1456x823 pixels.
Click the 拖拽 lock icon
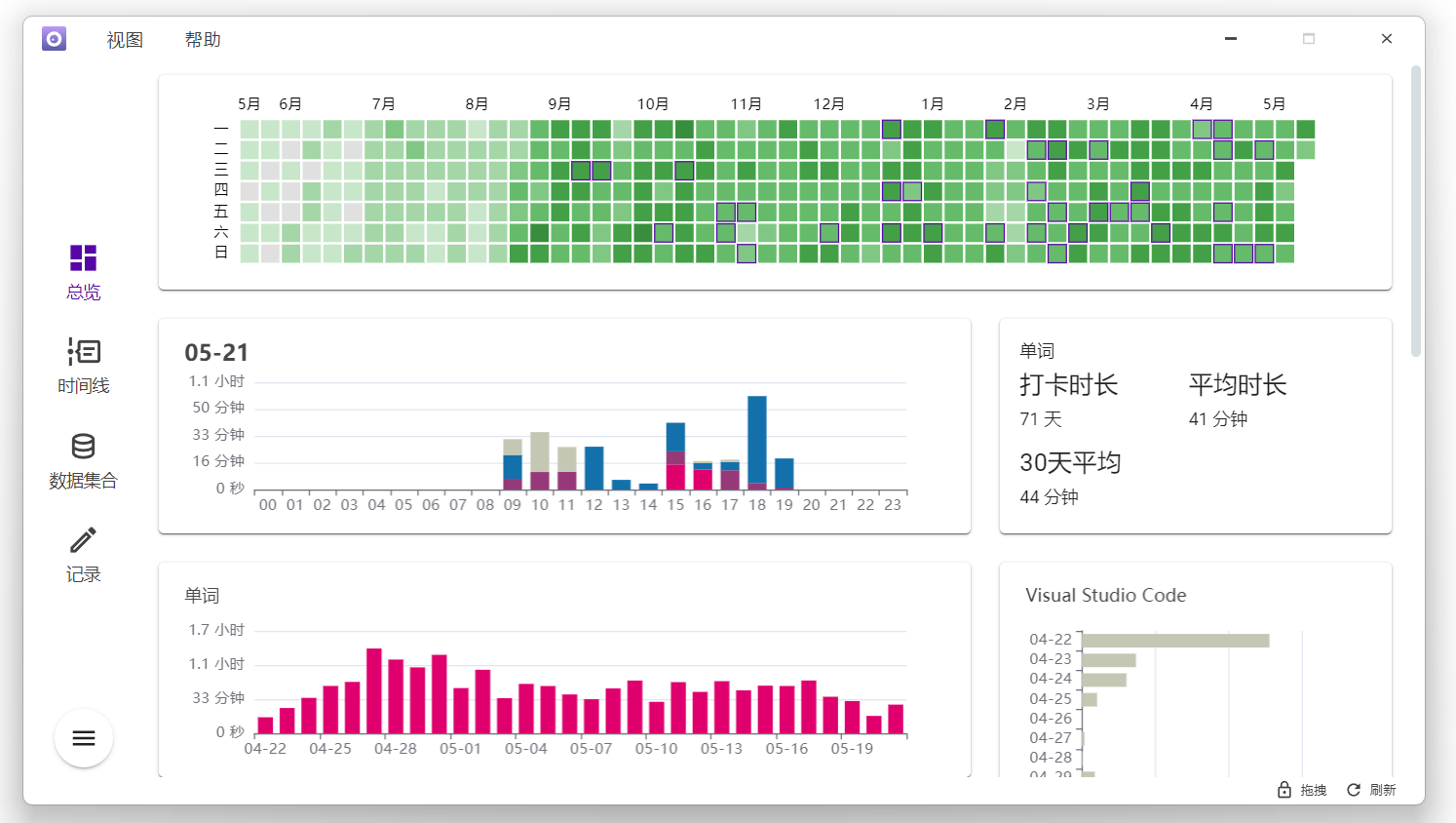pos(1284,790)
